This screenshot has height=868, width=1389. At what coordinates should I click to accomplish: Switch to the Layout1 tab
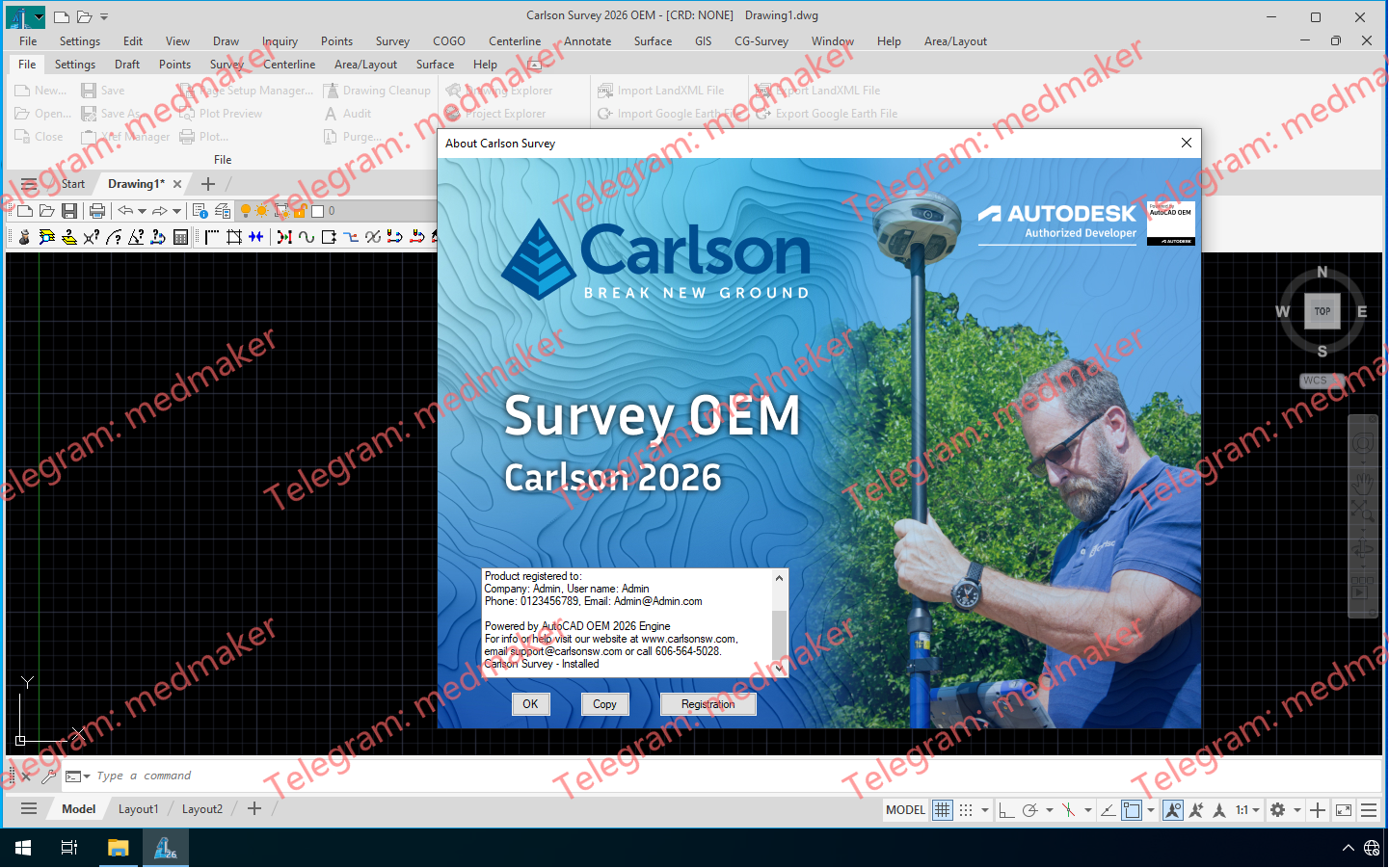(138, 809)
